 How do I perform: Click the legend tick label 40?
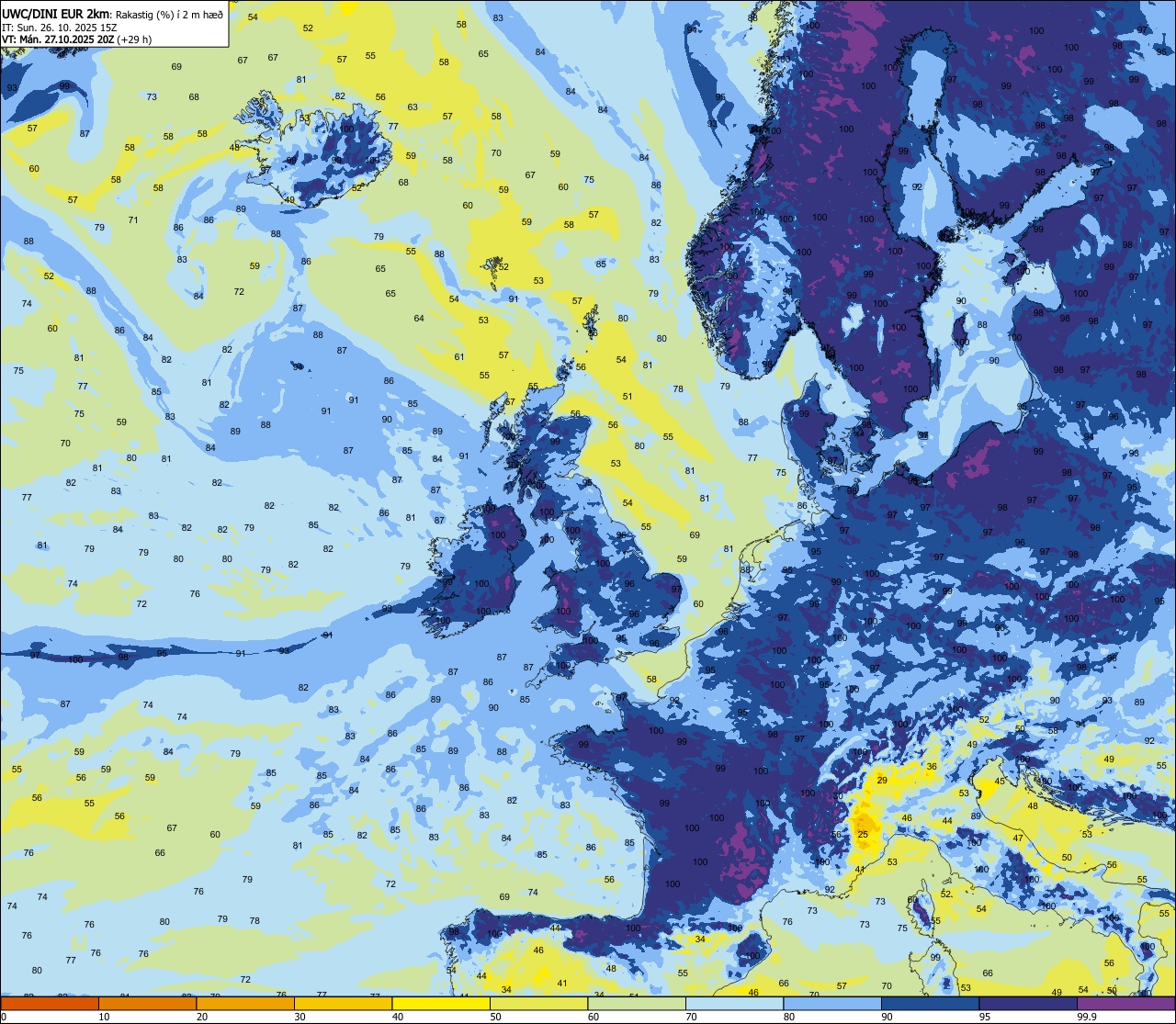pyautogui.click(x=398, y=1016)
